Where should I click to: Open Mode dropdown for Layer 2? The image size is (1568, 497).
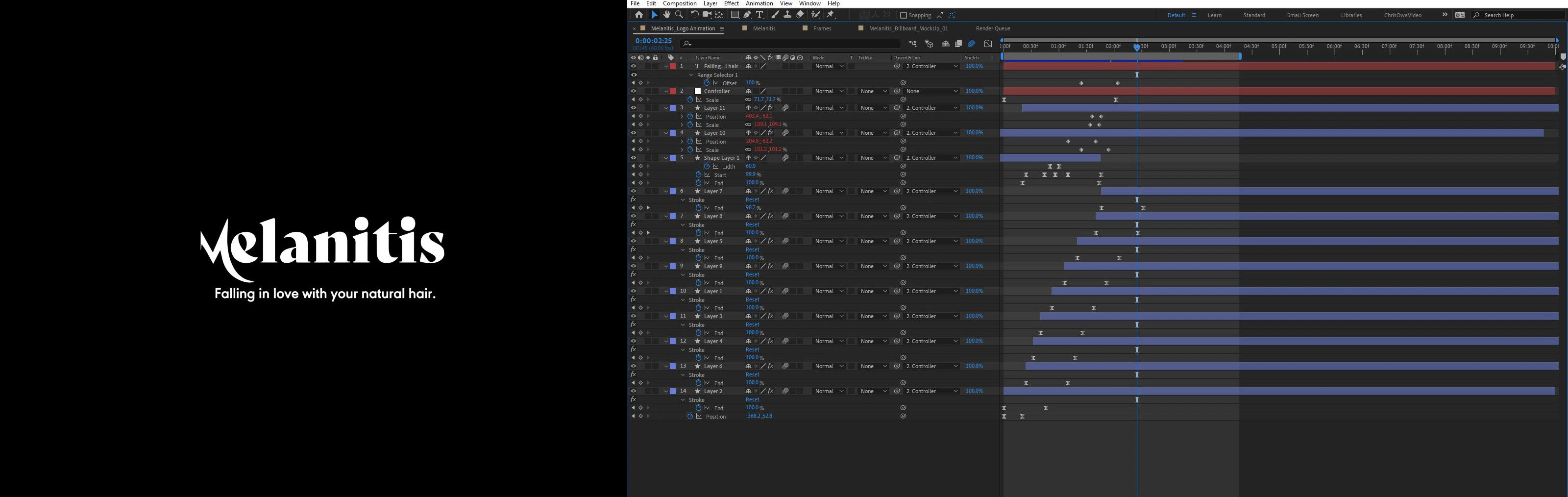[x=829, y=391]
